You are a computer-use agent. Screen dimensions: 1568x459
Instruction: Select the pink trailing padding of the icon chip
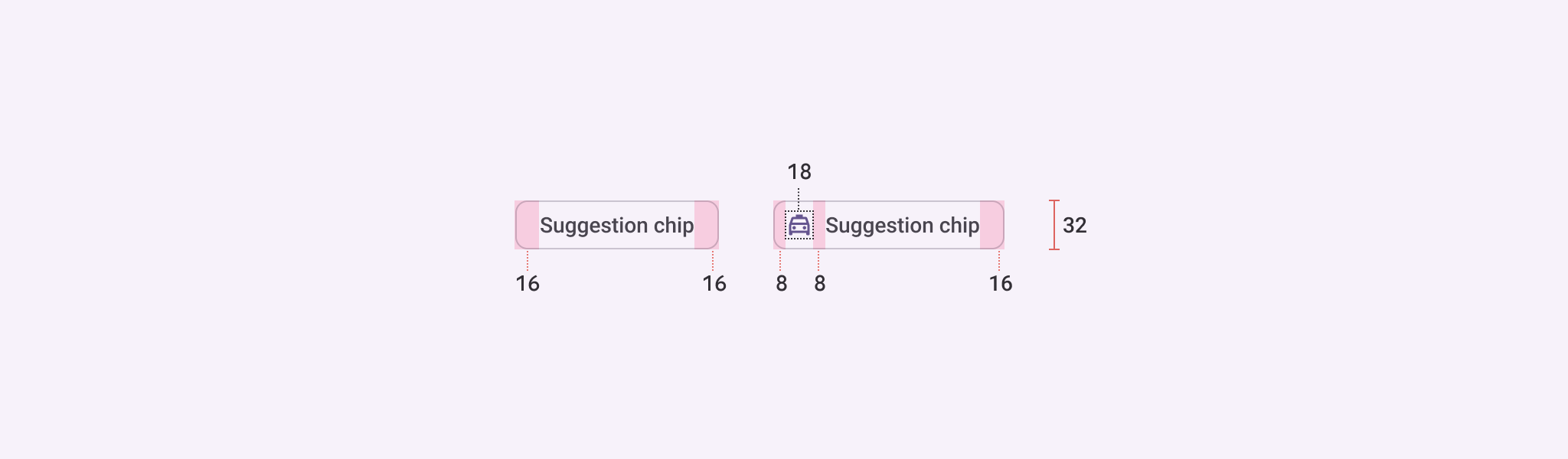(x=991, y=225)
